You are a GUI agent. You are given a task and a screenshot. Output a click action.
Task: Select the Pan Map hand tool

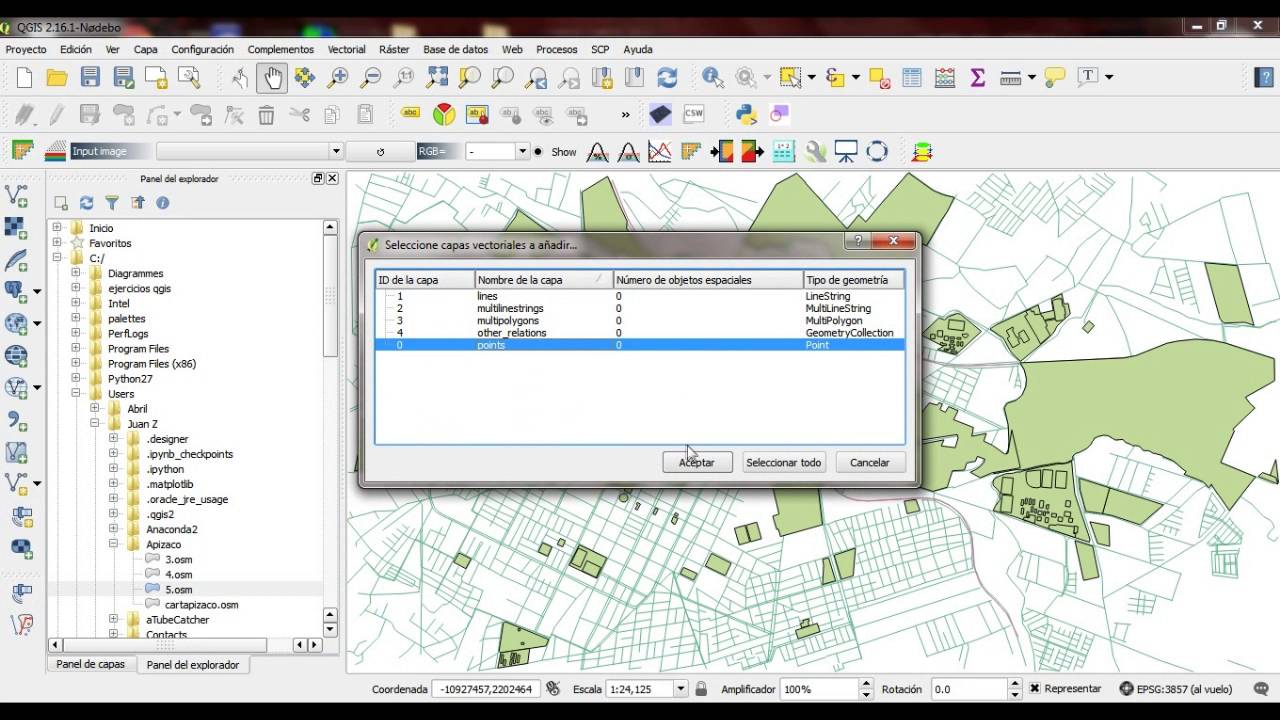coord(272,77)
